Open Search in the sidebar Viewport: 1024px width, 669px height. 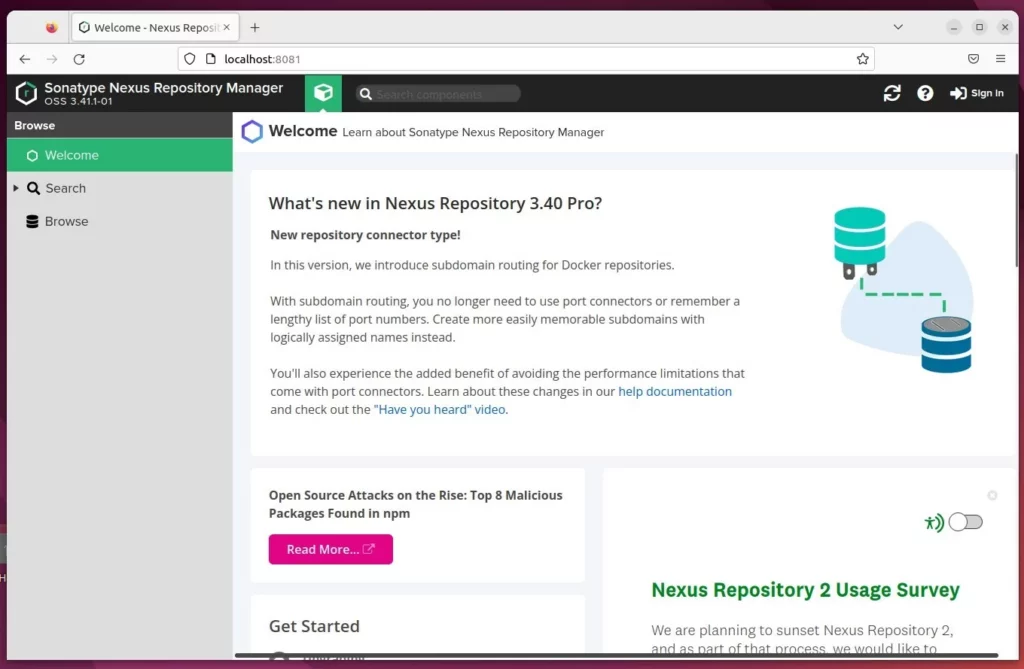pos(65,188)
